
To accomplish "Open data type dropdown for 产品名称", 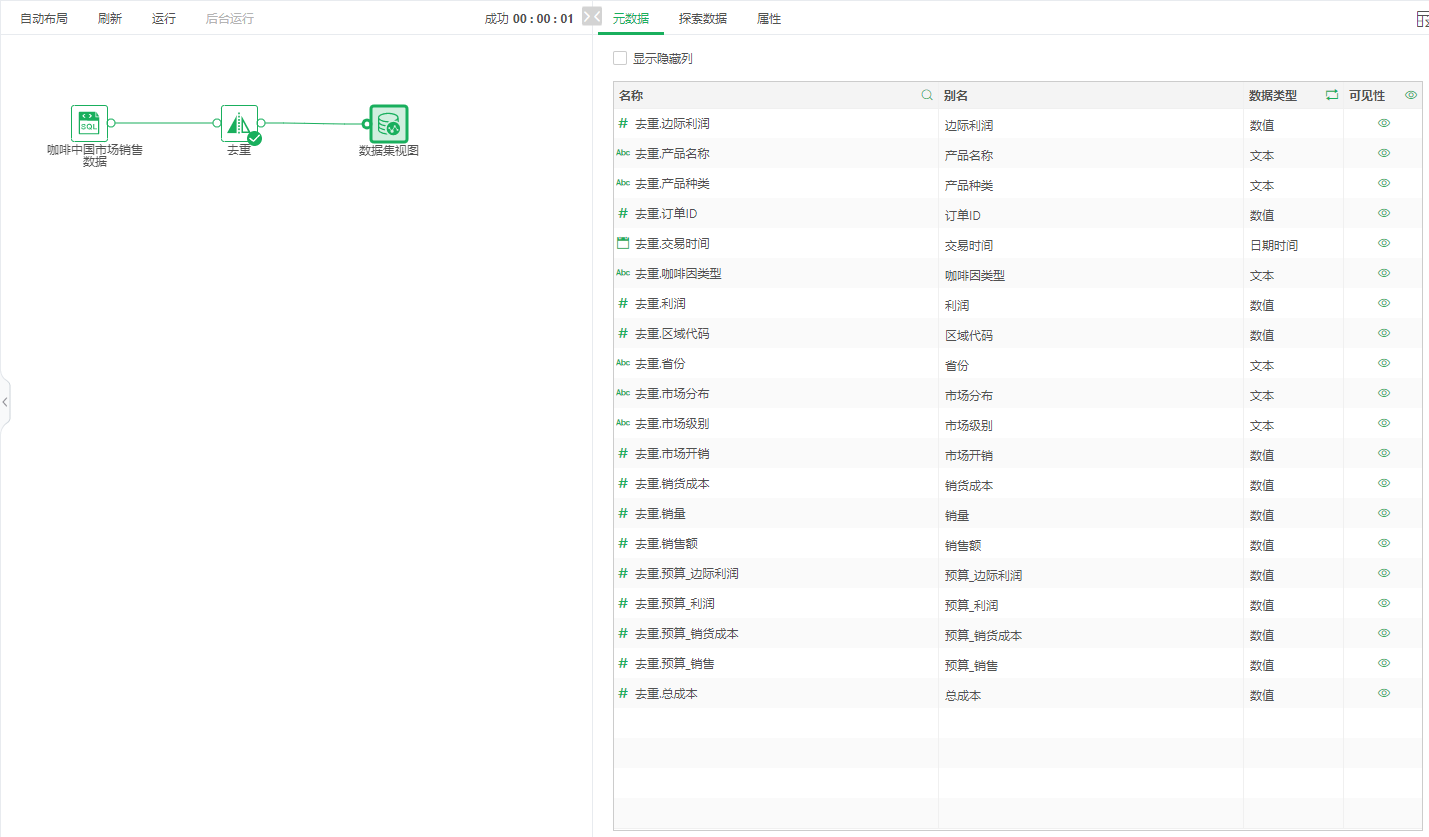I will 1290,155.
